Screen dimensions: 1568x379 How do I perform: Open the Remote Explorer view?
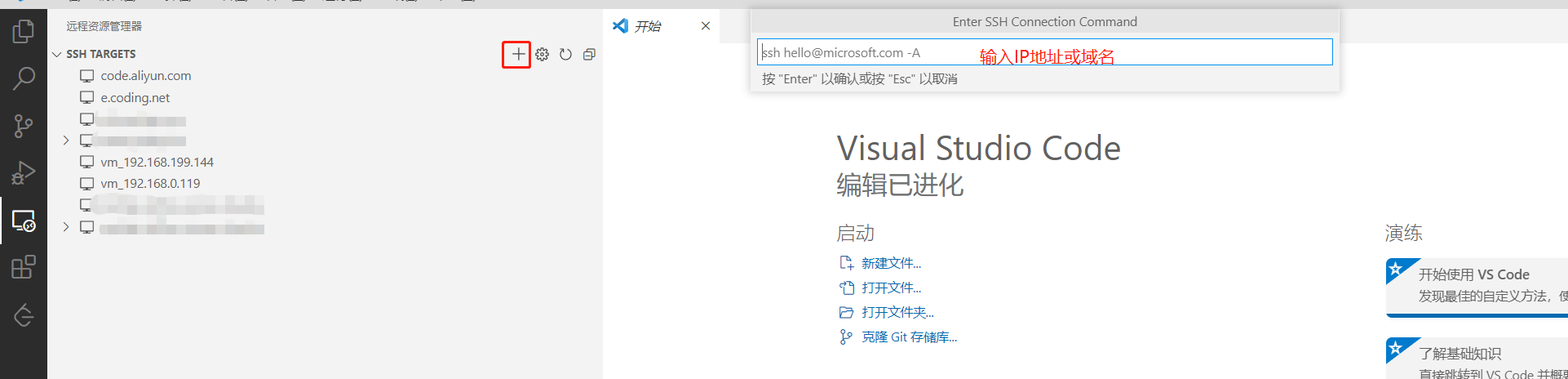coord(24,221)
